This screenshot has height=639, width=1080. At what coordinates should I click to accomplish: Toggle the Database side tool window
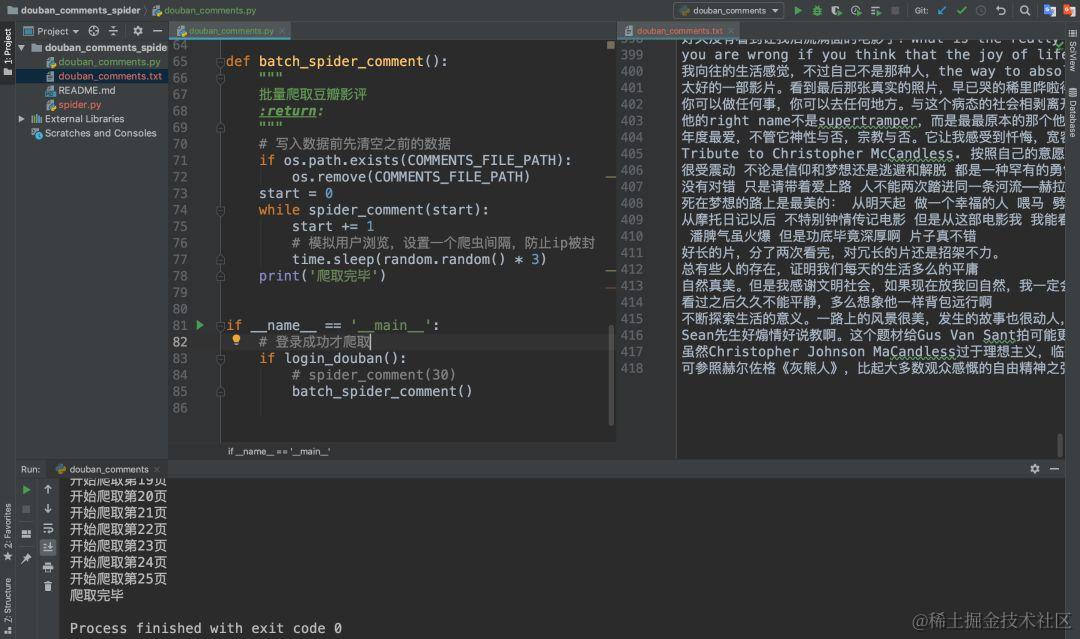1072,112
